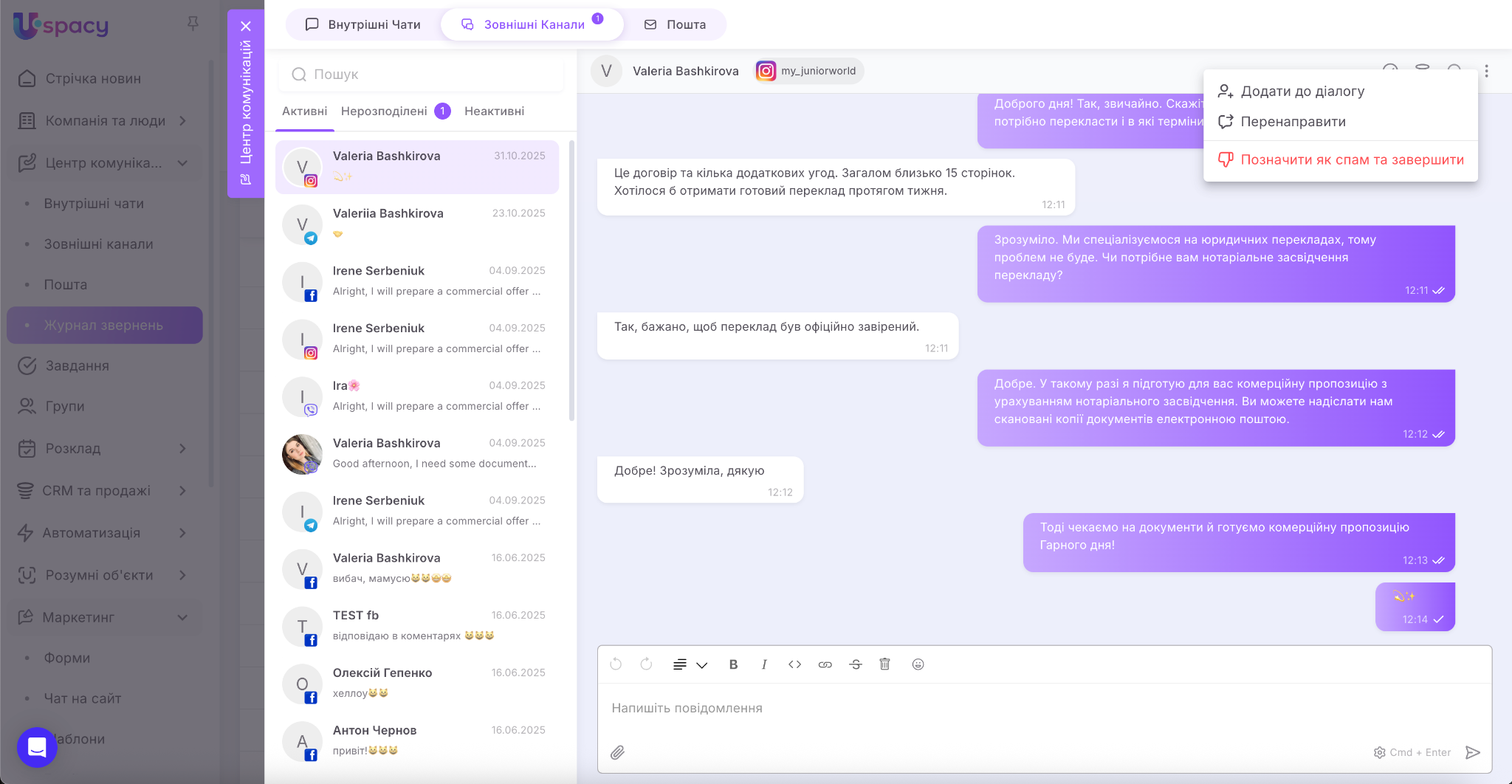Viewport: 1512px width, 784px height.
Task: Open the emoji picker
Action: (918, 664)
